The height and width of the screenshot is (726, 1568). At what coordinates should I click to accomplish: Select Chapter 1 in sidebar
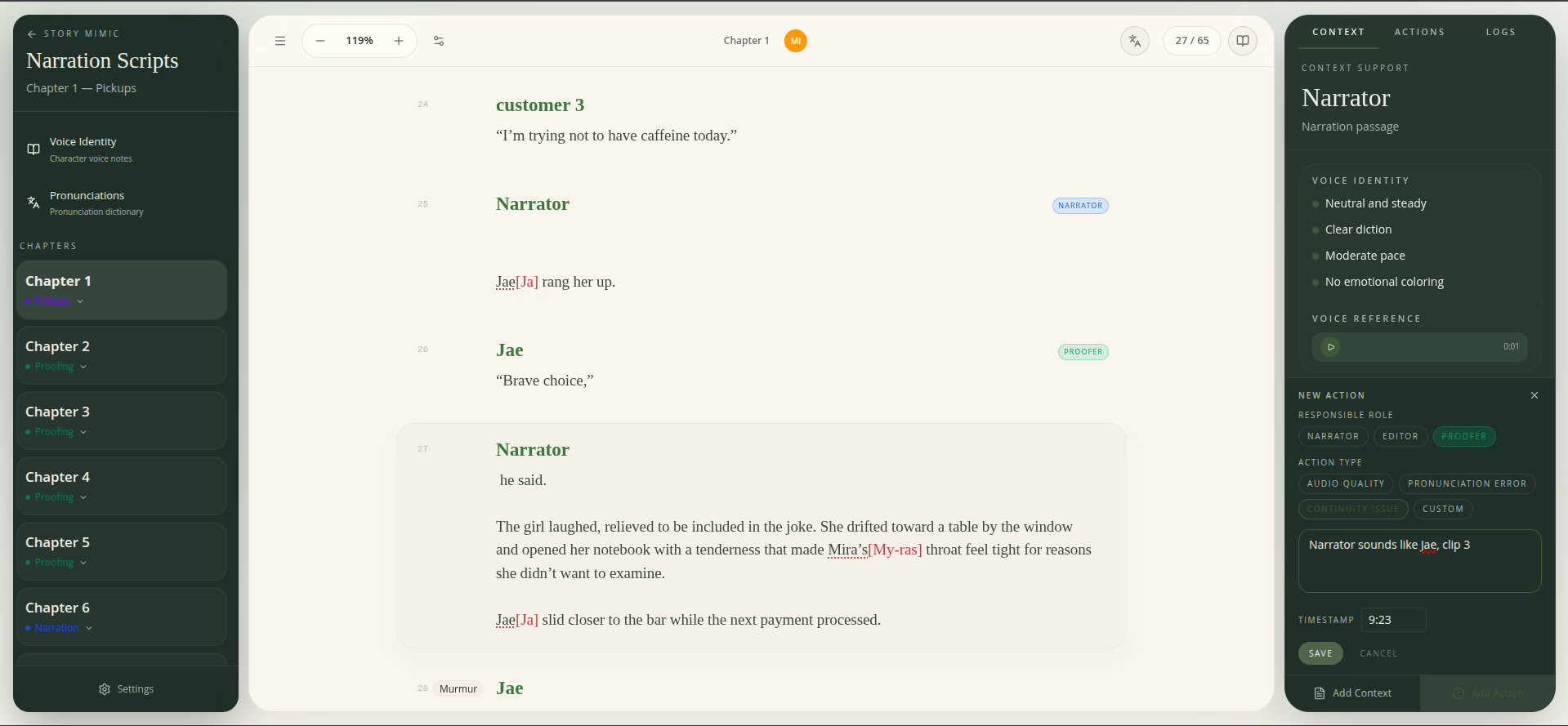coord(122,290)
